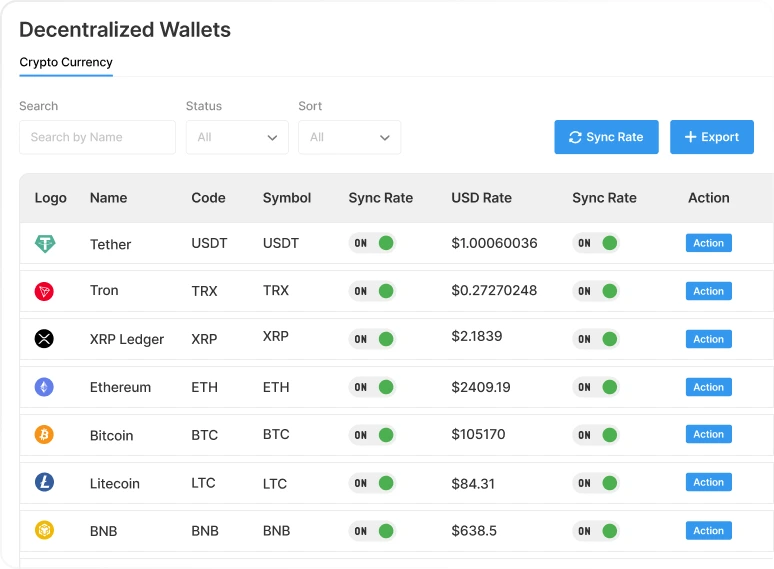Click the $0.27270248 rate value
Image resolution: width=774 pixels, height=569 pixels.
494,290
